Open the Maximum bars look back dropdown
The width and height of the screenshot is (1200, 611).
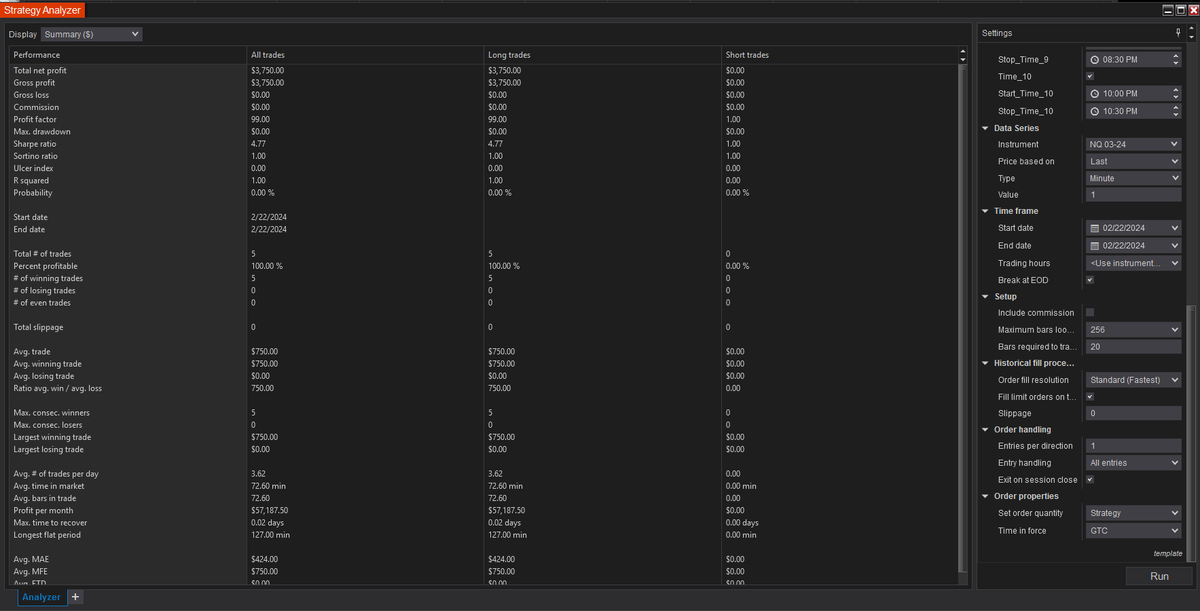tap(1134, 330)
